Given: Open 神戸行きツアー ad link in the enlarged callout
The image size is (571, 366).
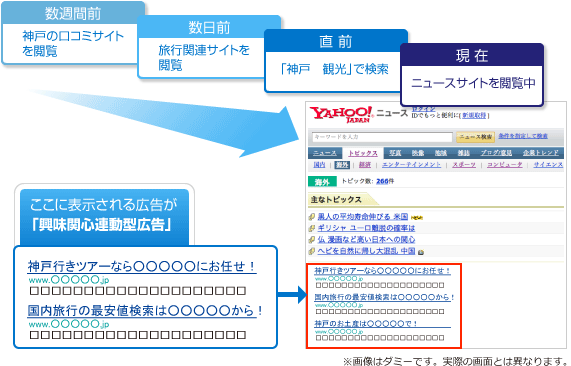Looking at the screenshot, I should (142, 267).
